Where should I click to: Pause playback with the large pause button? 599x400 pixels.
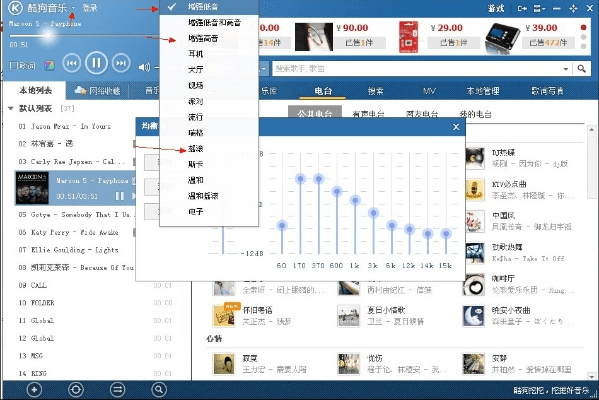[x=96, y=63]
